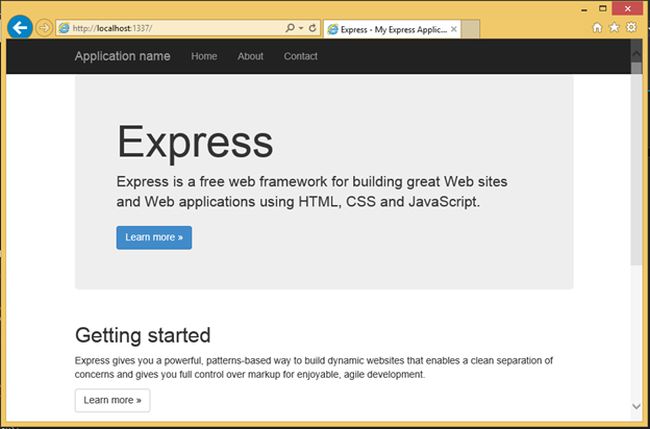650x429 pixels.
Task: Minimize the browser window
Action: point(585,9)
